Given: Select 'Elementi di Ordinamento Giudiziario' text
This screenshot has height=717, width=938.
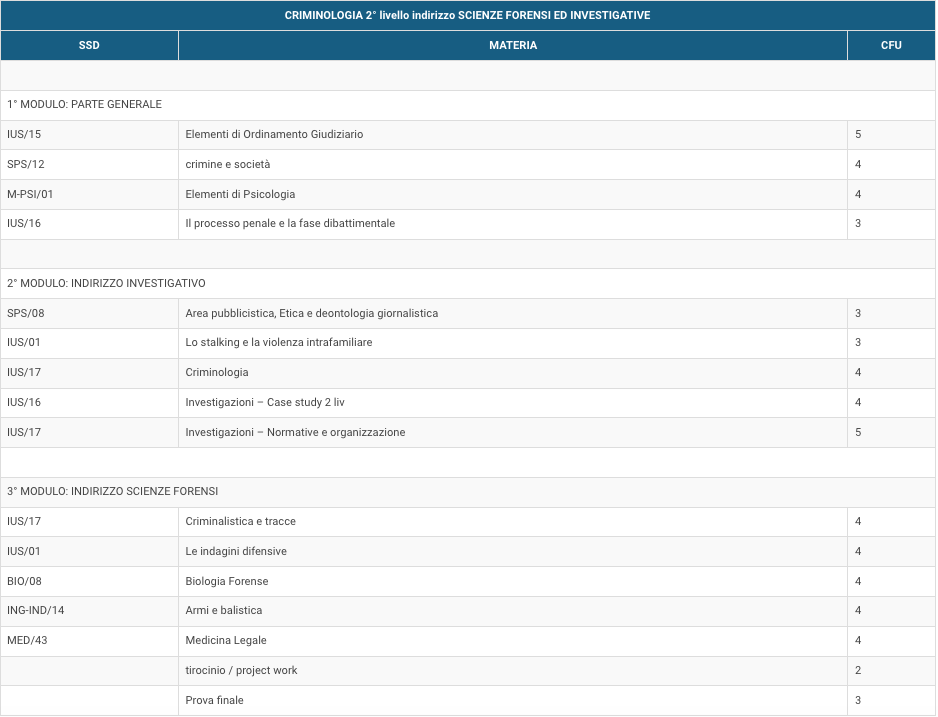Looking at the screenshot, I should coord(274,135).
